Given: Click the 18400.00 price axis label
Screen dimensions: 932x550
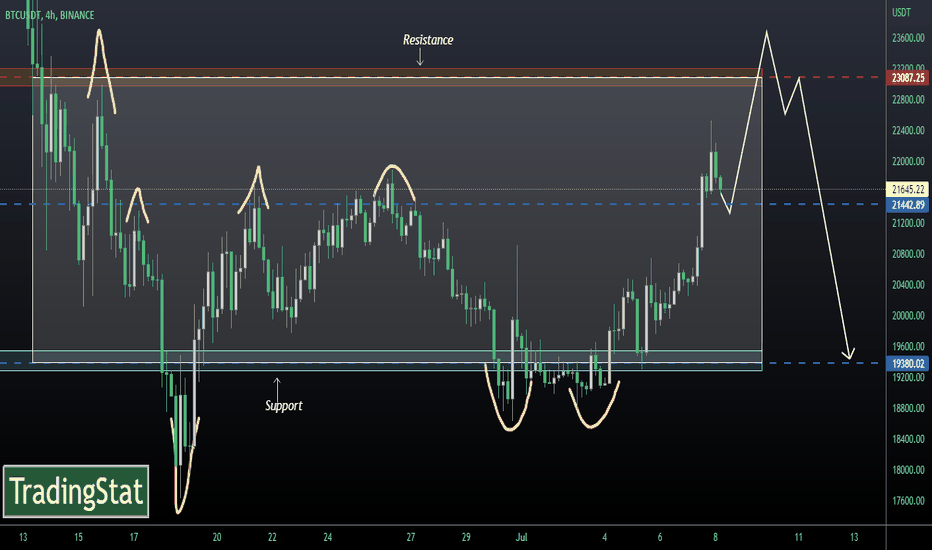Looking at the screenshot, I should (x=908, y=439).
